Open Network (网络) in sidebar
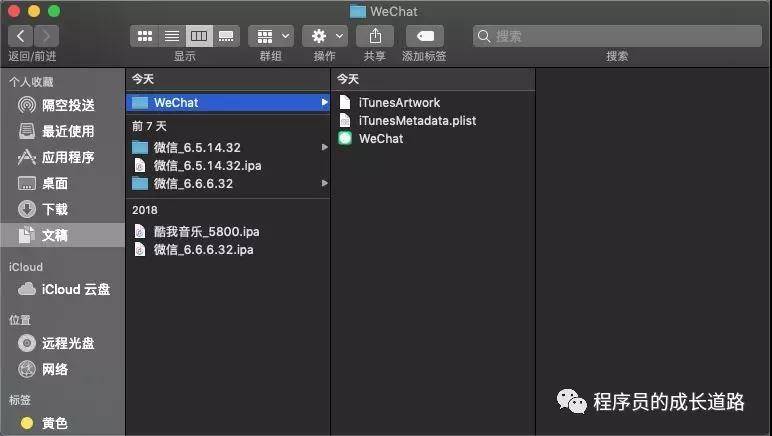Image resolution: width=772 pixels, height=436 pixels. click(x=63, y=369)
